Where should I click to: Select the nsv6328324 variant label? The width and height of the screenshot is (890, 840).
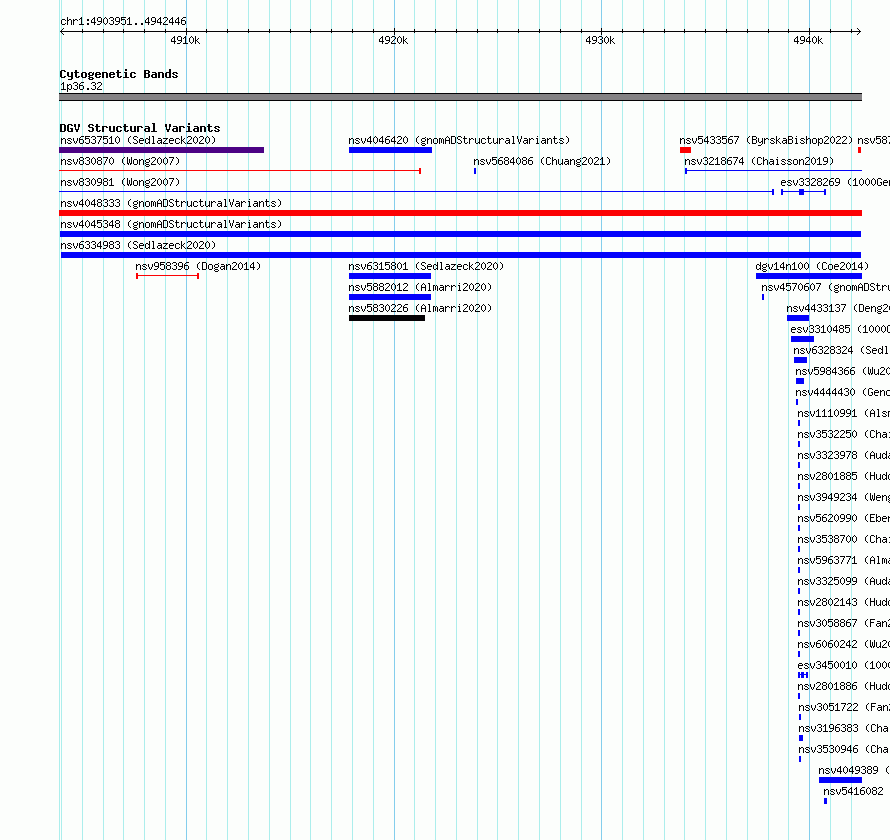point(841,350)
